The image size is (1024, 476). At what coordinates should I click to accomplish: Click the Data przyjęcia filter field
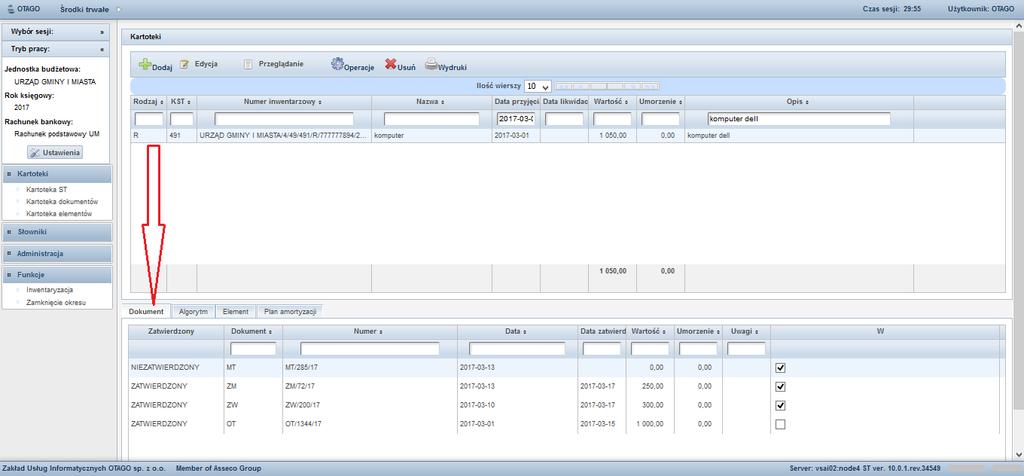pos(516,119)
